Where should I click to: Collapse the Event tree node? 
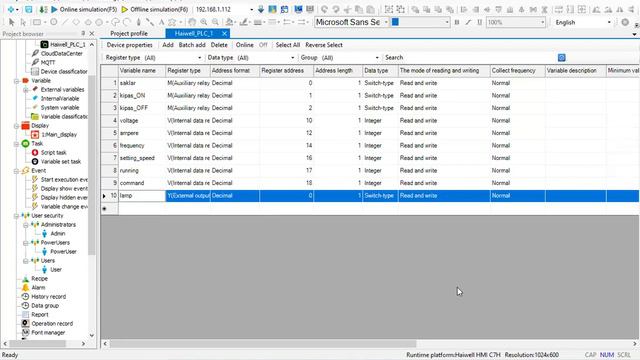(17, 171)
